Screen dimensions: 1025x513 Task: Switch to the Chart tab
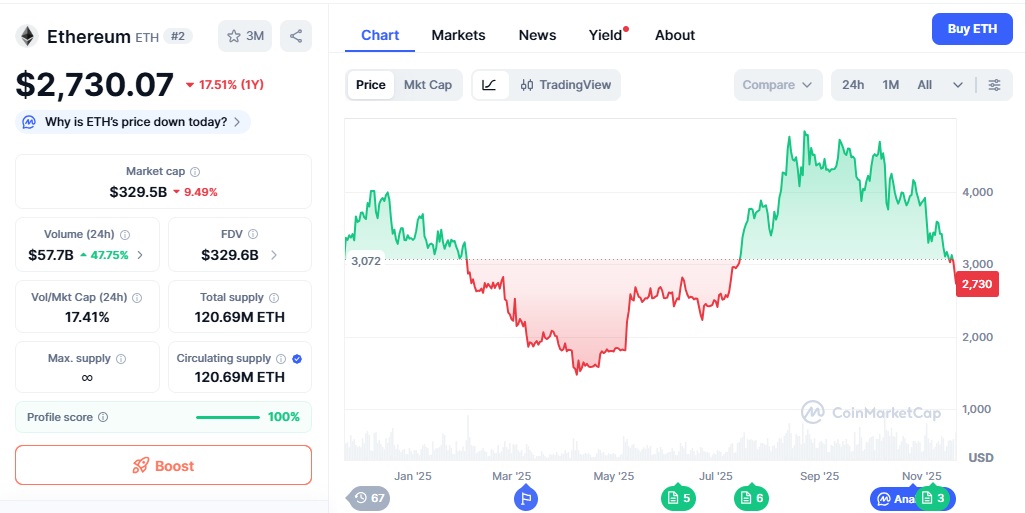pyautogui.click(x=380, y=35)
